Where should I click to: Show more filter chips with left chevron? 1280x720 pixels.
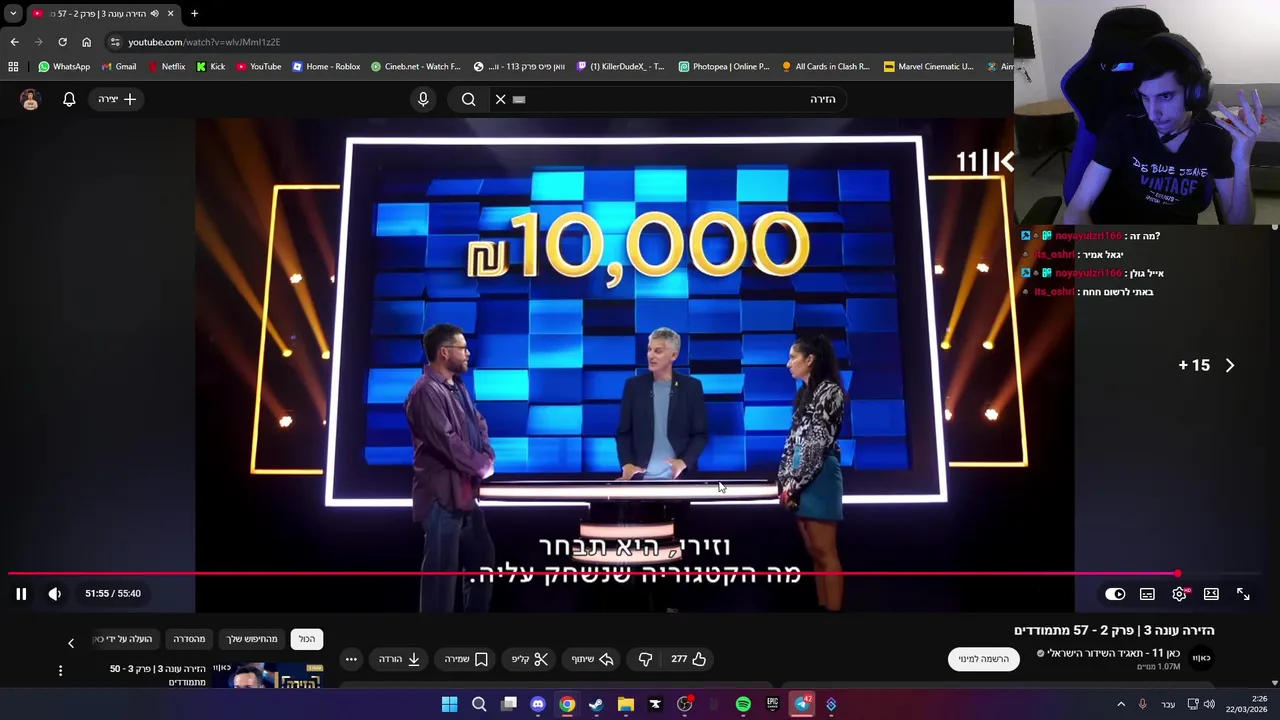(71, 643)
